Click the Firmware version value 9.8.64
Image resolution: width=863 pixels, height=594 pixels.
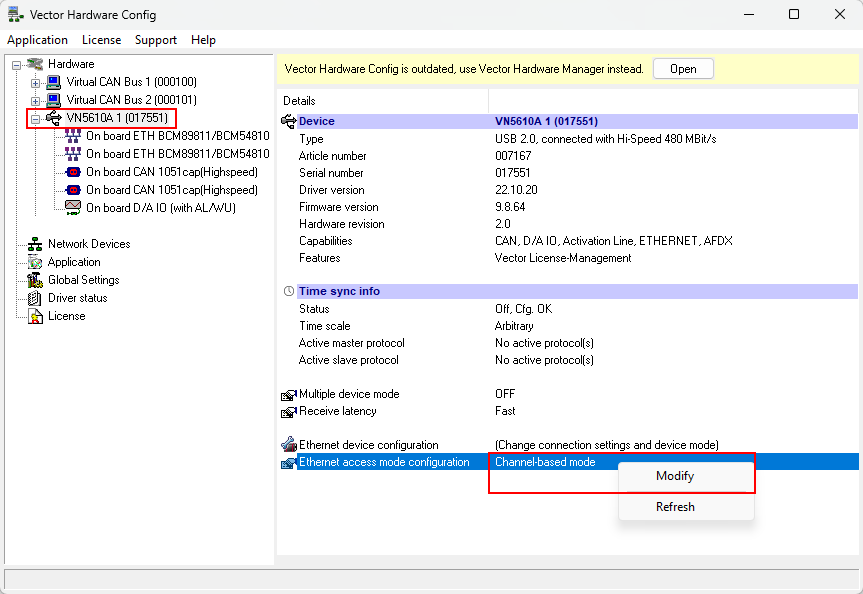click(510, 207)
